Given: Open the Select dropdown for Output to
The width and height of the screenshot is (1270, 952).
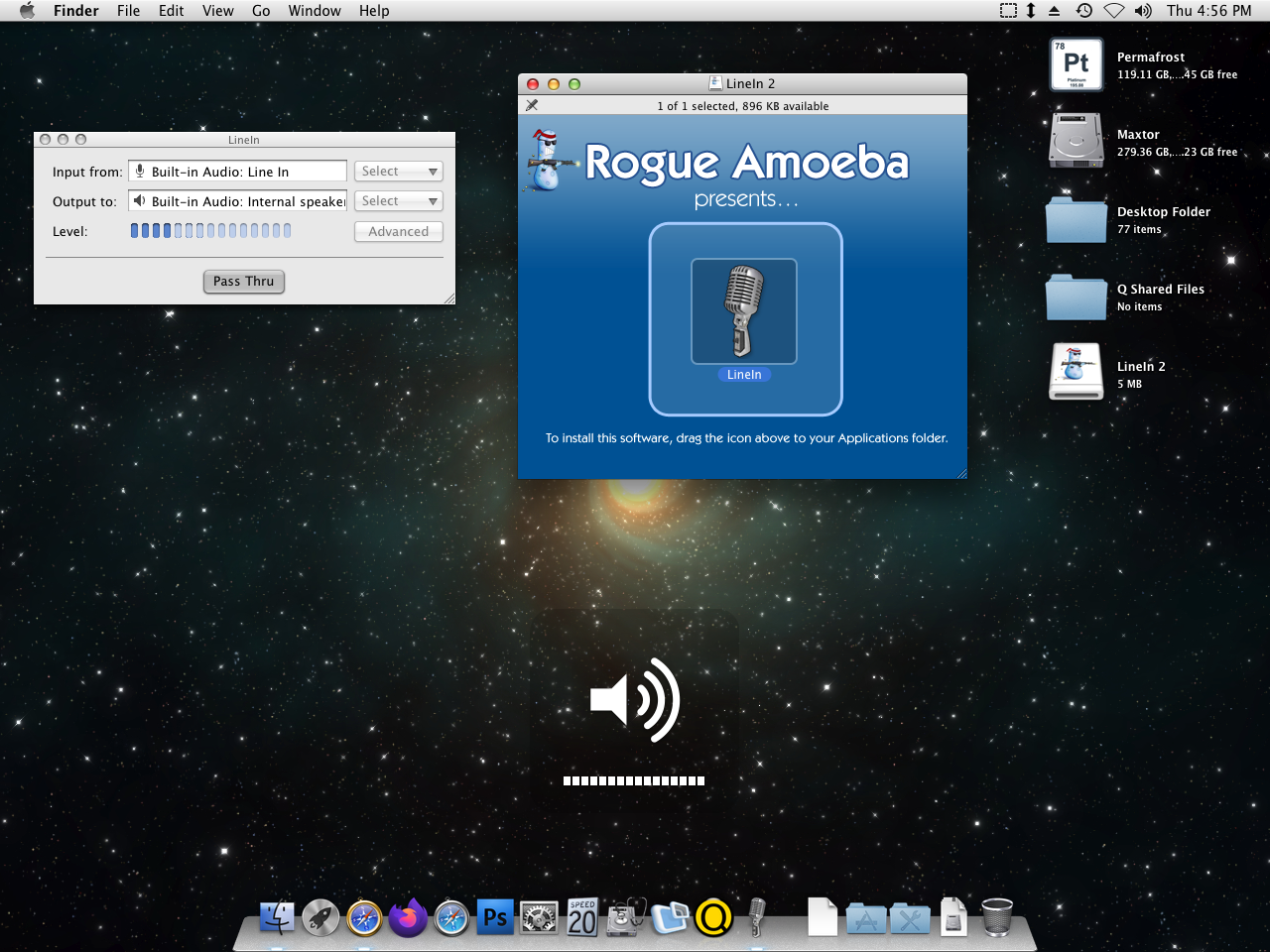Looking at the screenshot, I should (399, 201).
